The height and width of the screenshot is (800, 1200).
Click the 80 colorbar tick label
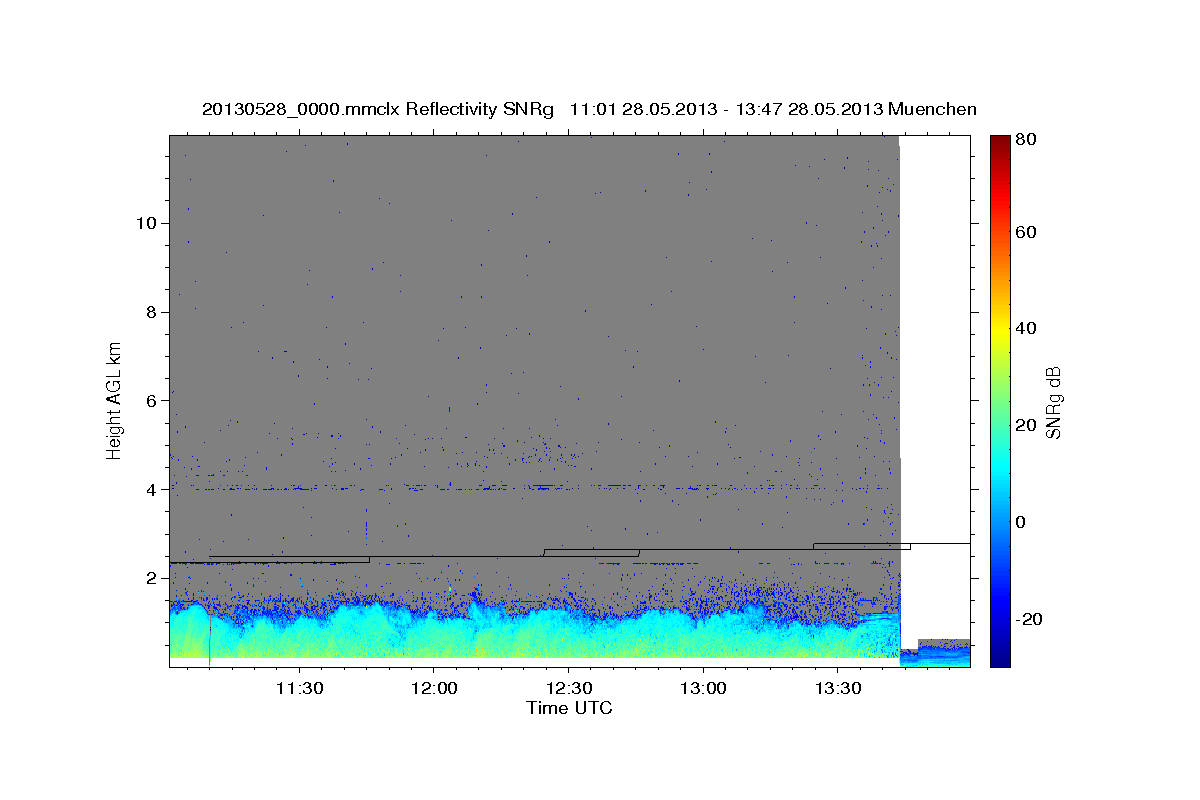tap(1024, 140)
